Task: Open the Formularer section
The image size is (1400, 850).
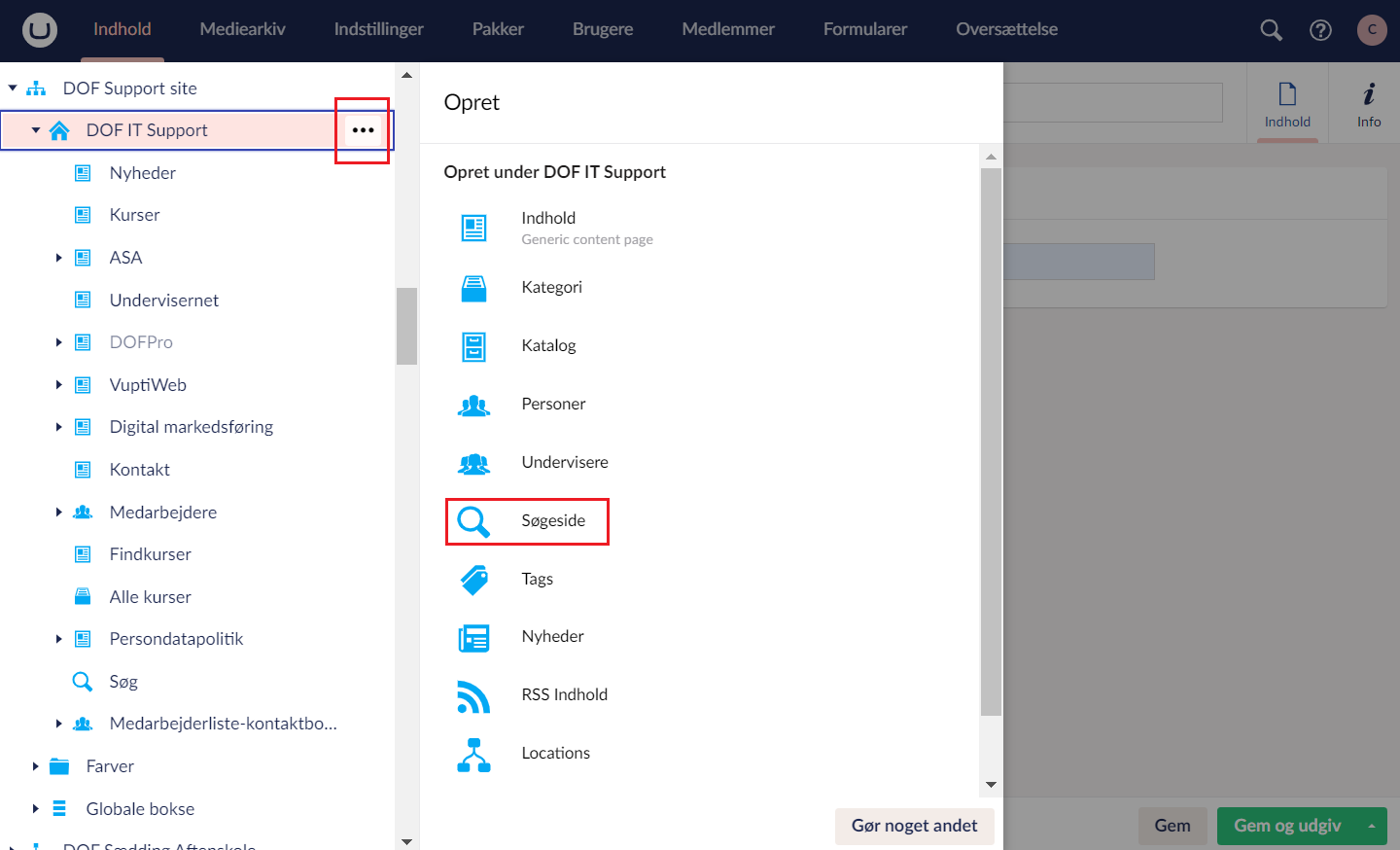Action: click(865, 29)
